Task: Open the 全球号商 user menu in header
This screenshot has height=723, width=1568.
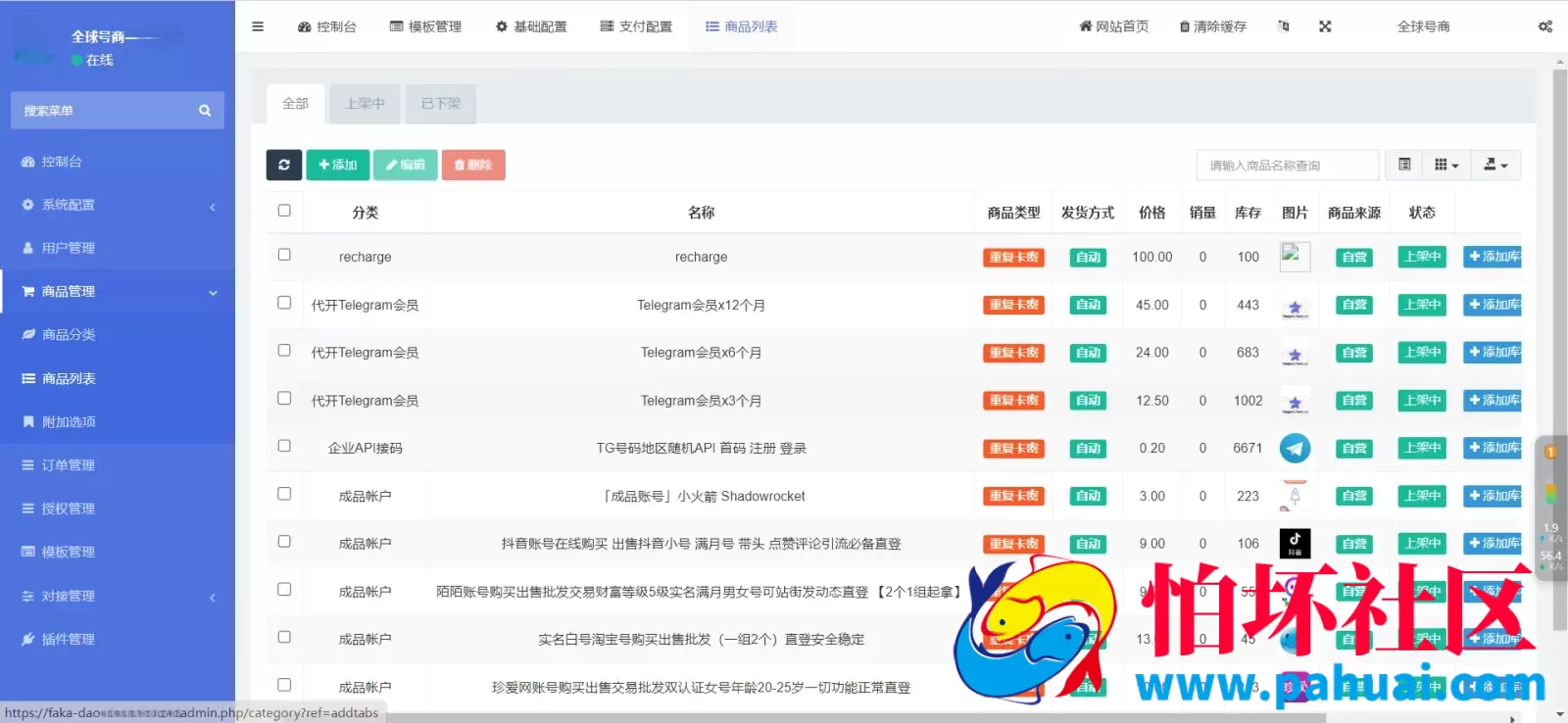Action: coord(1424,26)
